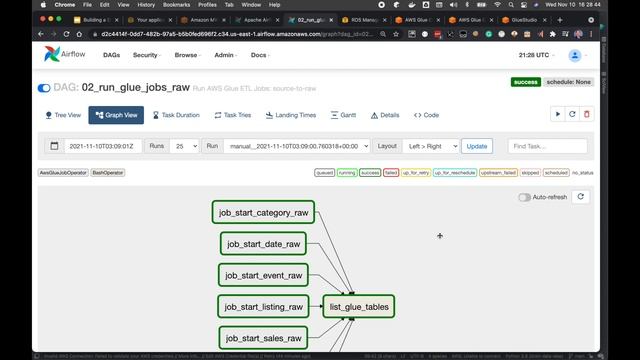Image resolution: width=640 pixels, height=360 pixels.
Task: Click the Airflow logo
Action: pos(64,54)
